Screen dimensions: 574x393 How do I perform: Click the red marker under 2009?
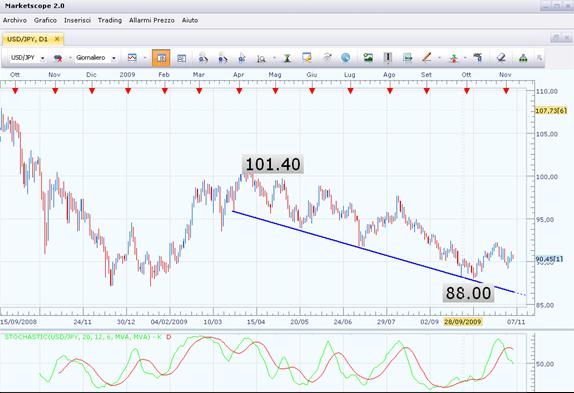pyautogui.click(x=128, y=90)
